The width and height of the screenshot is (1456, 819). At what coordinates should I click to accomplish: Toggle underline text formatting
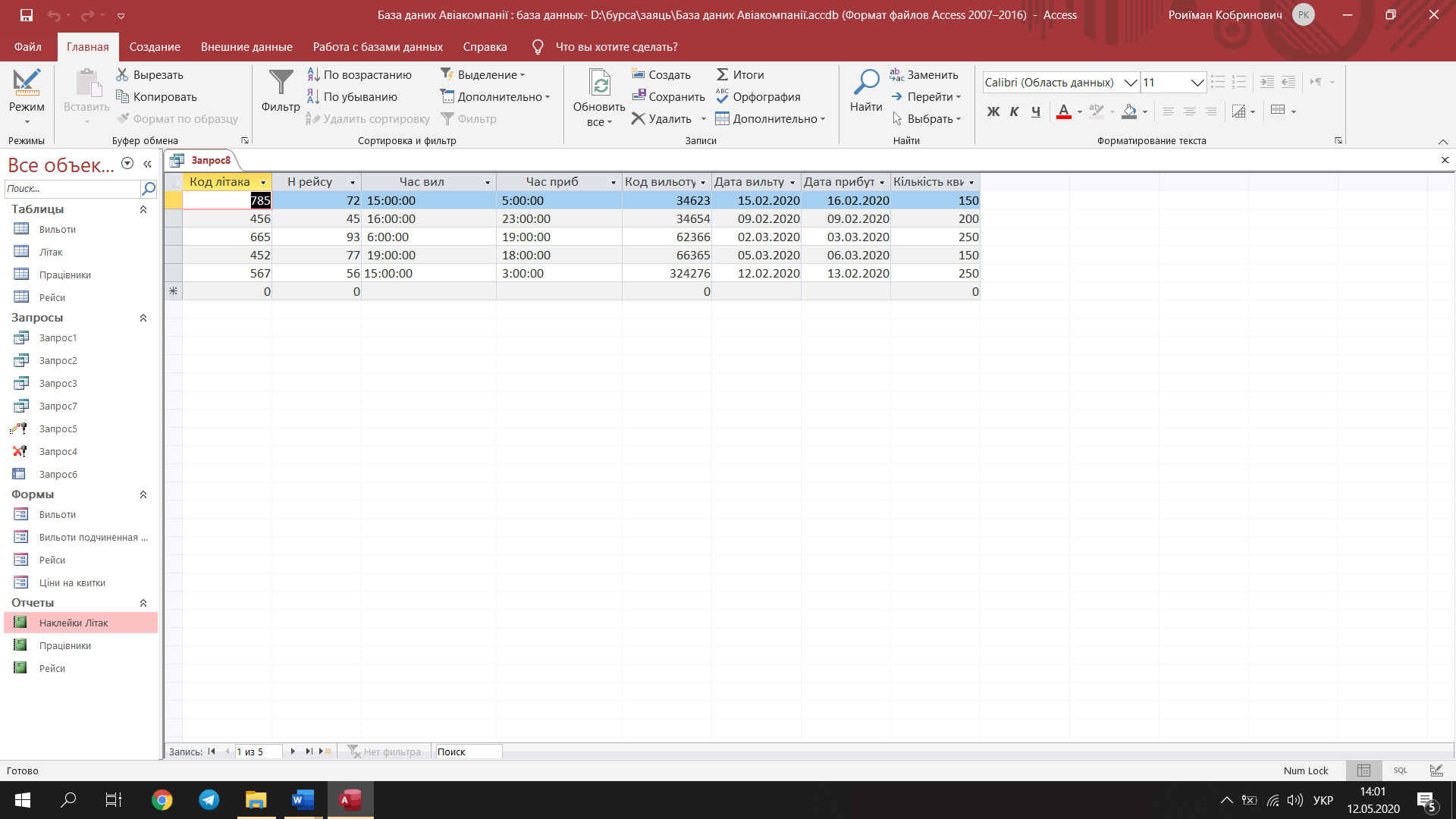pyautogui.click(x=1036, y=111)
